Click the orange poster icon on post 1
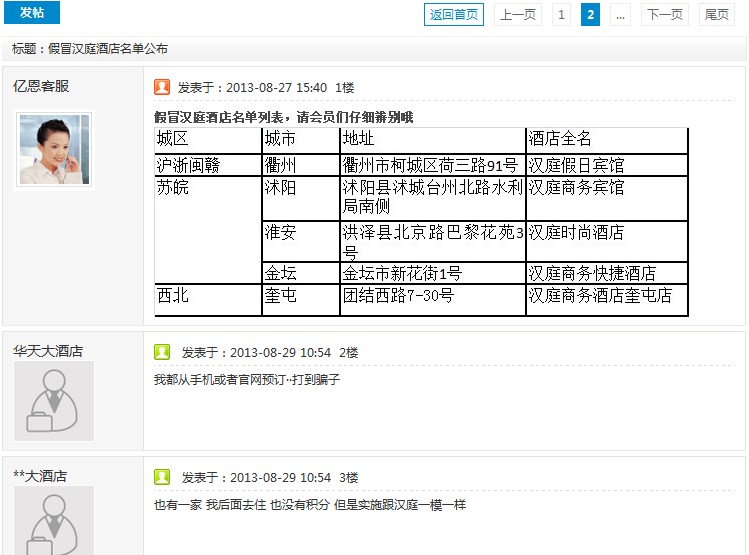 (162, 87)
